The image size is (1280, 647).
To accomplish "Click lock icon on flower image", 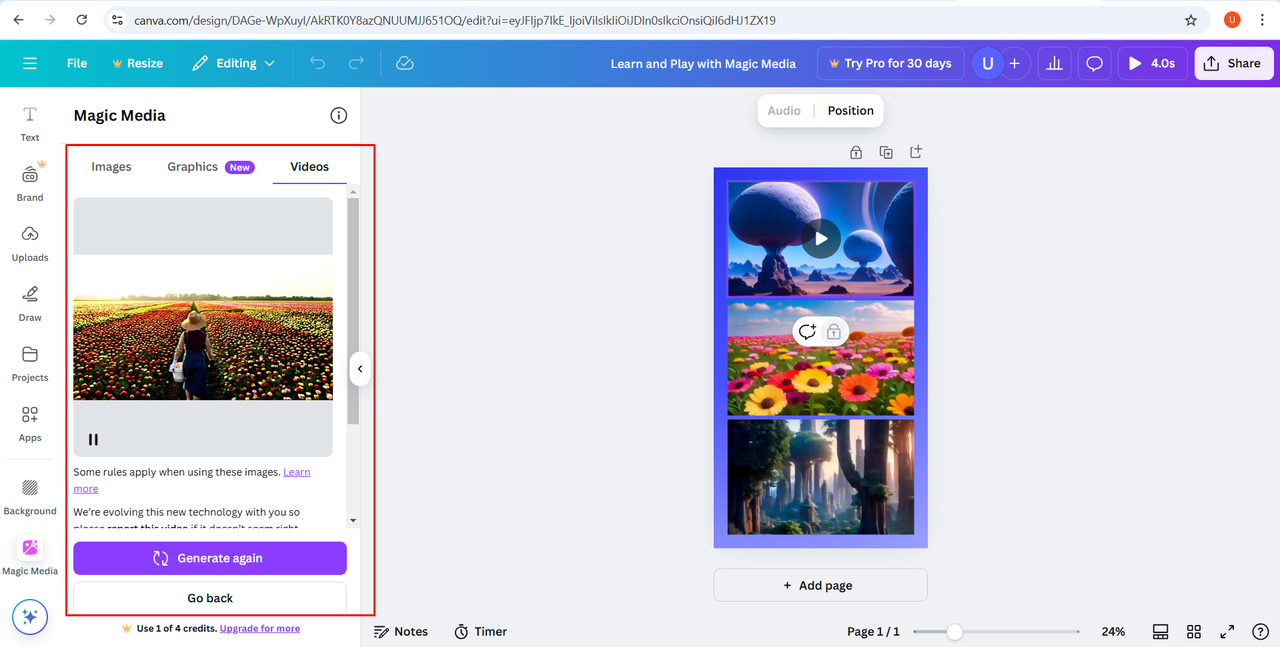I will (834, 331).
